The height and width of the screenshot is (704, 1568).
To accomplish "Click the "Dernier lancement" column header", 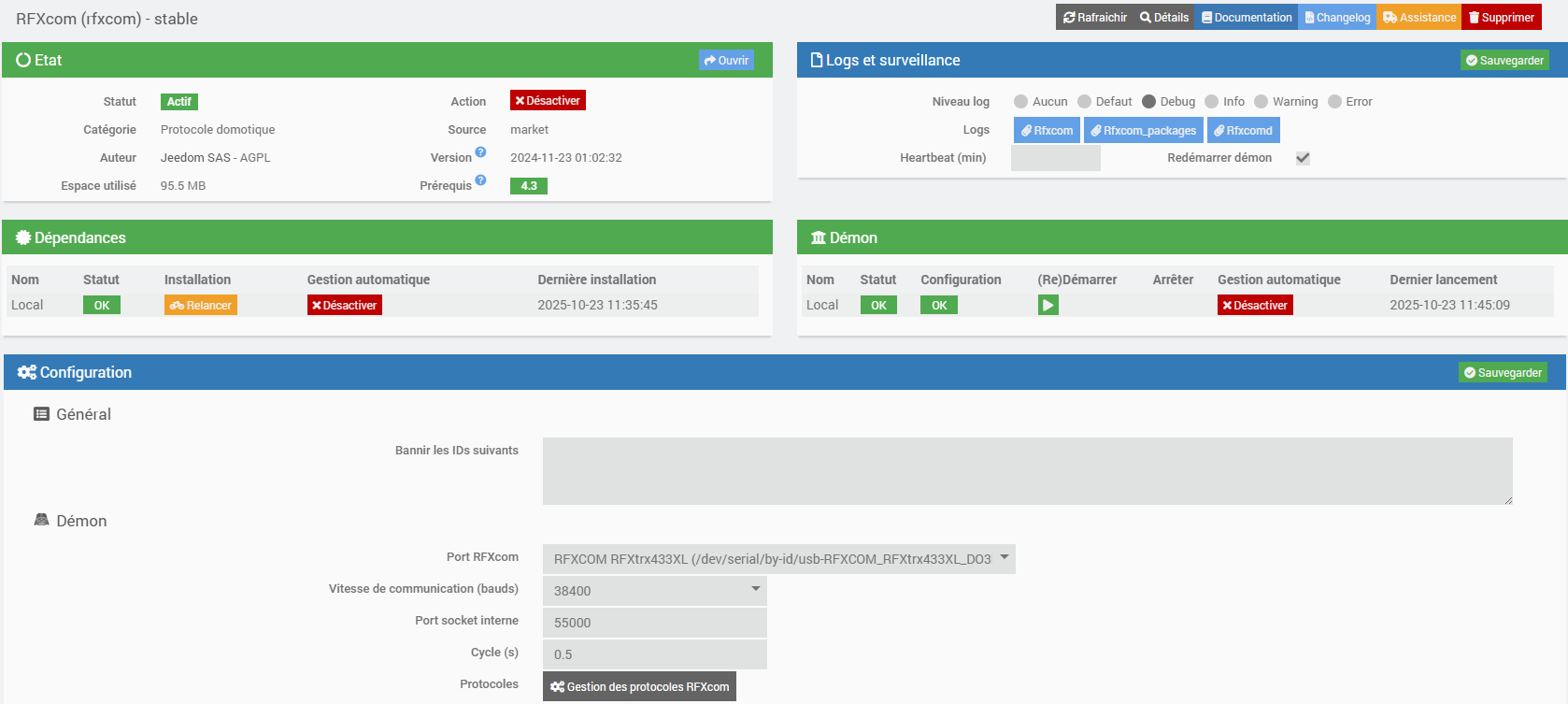I will pyautogui.click(x=1444, y=280).
